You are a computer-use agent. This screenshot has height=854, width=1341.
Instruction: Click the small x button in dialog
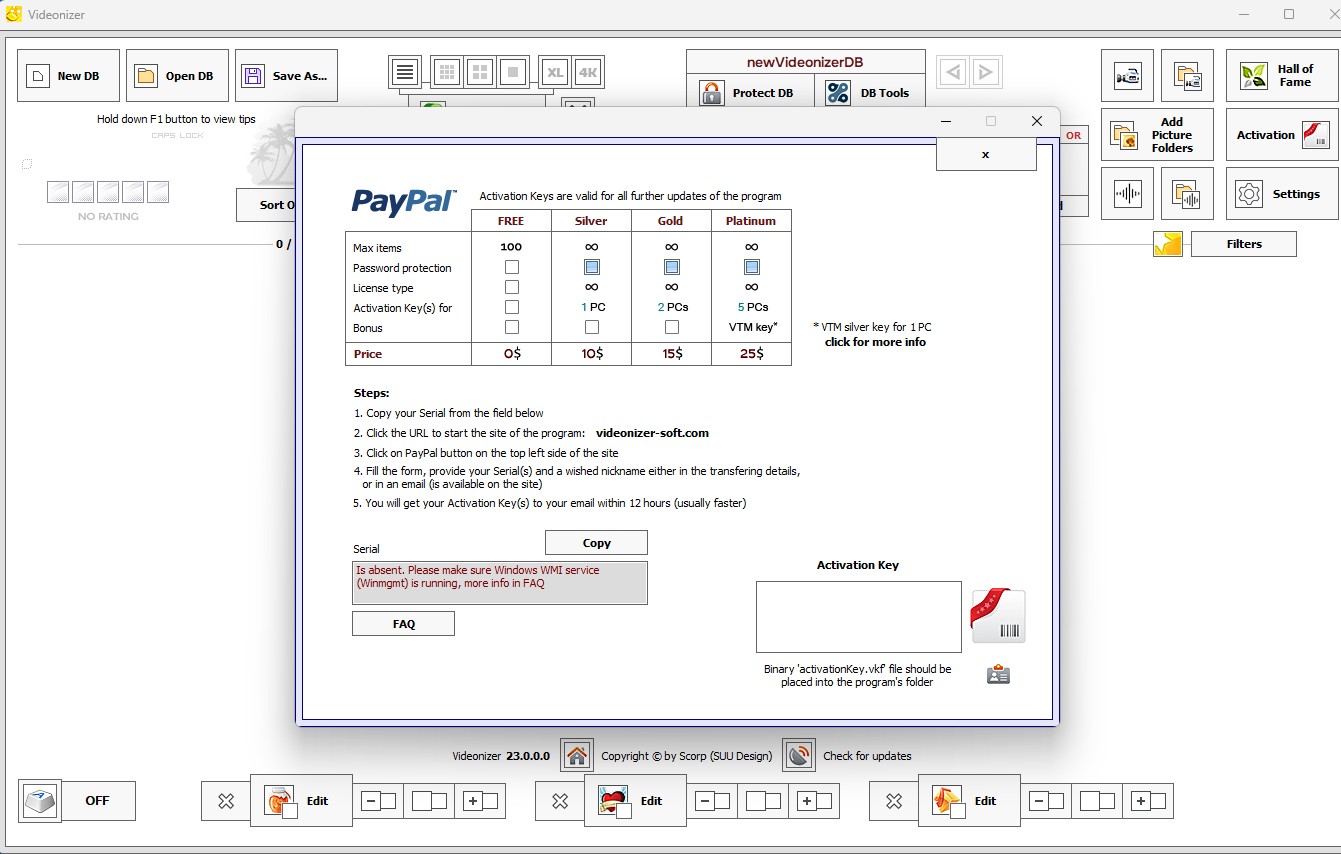click(x=985, y=155)
